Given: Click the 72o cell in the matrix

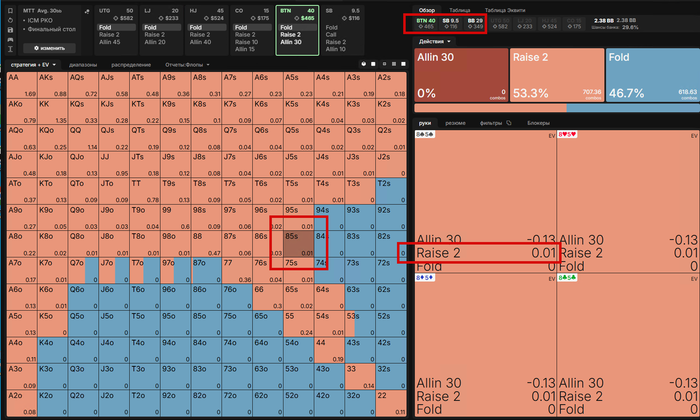Looking at the screenshot, I should (x=238, y=403).
